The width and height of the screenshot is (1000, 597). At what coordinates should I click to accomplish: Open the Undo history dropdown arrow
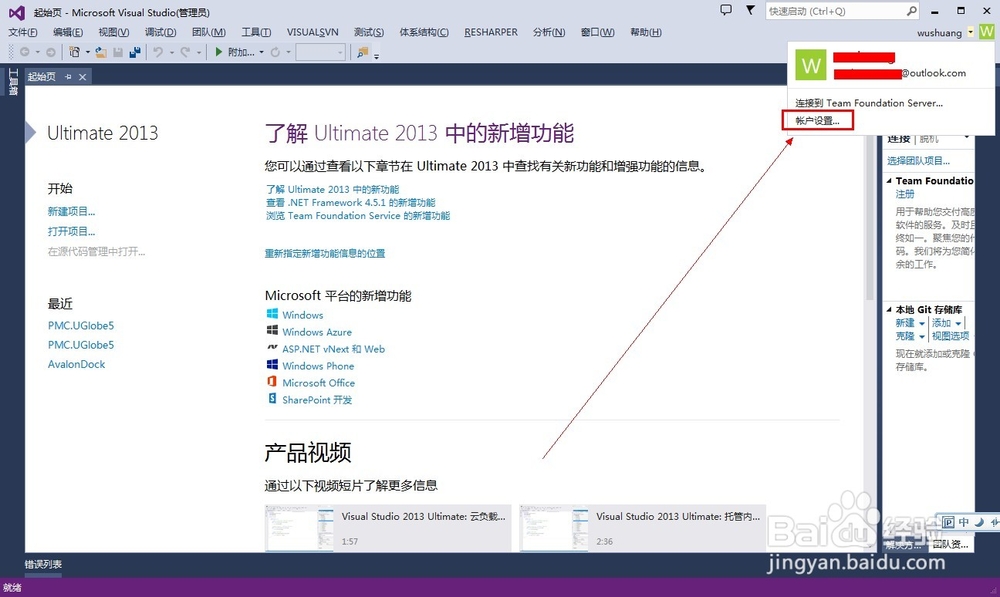[x=172, y=52]
